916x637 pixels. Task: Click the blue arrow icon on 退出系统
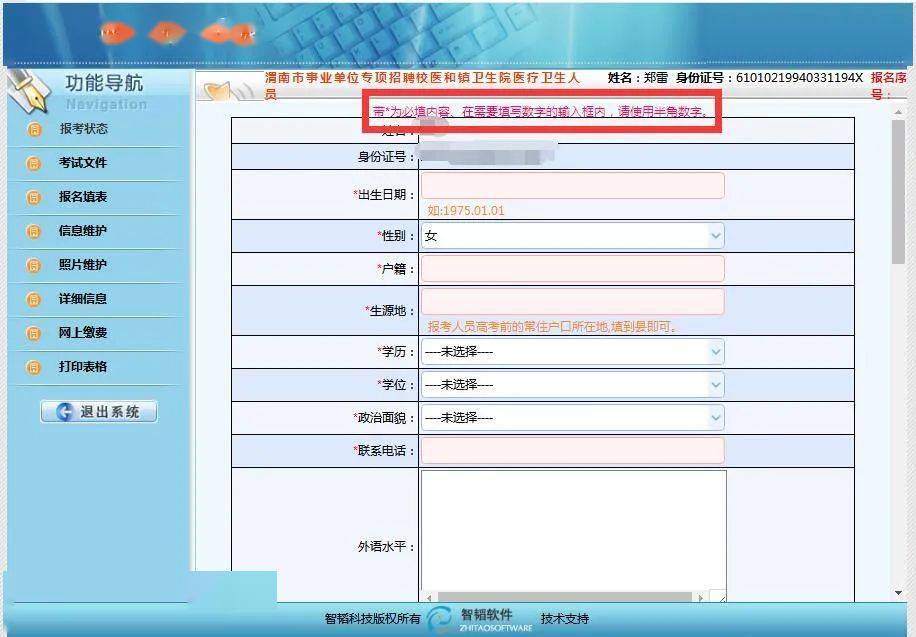click(x=65, y=411)
